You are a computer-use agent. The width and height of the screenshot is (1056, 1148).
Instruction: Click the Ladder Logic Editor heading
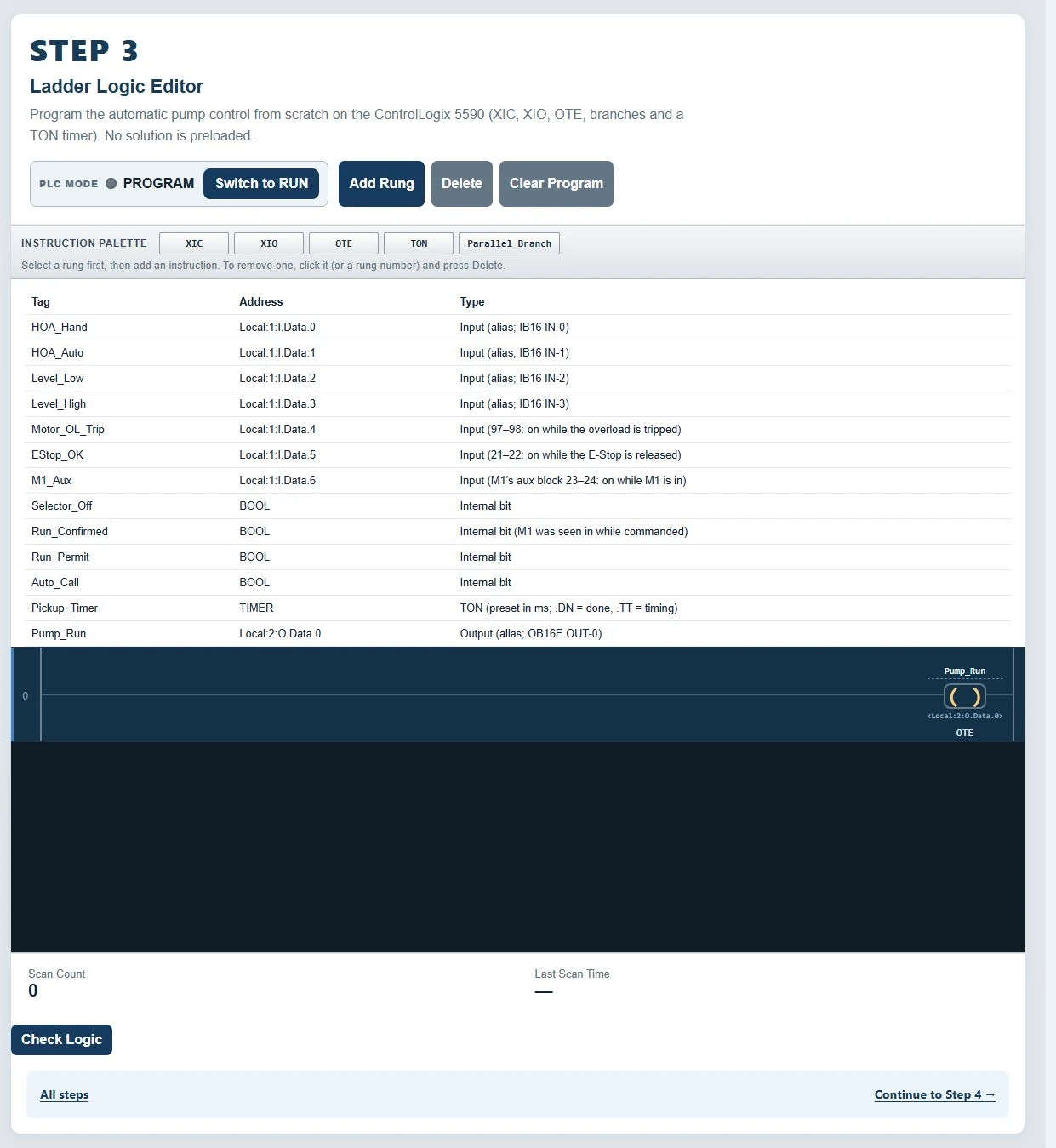coord(117,87)
